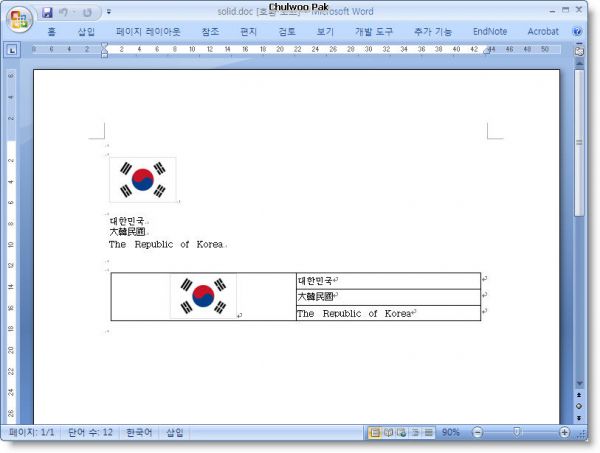Screen dimensions: 600x453
Task: Click the zoom in plus button
Action: coord(564,432)
